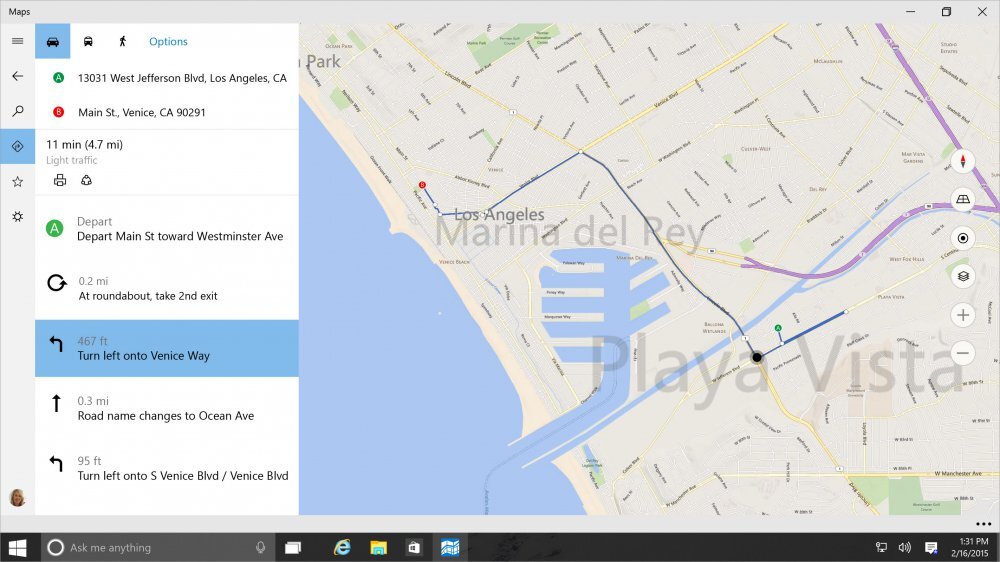Zoom in with the plus button
This screenshot has width=1000, height=562.
(963, 315)
